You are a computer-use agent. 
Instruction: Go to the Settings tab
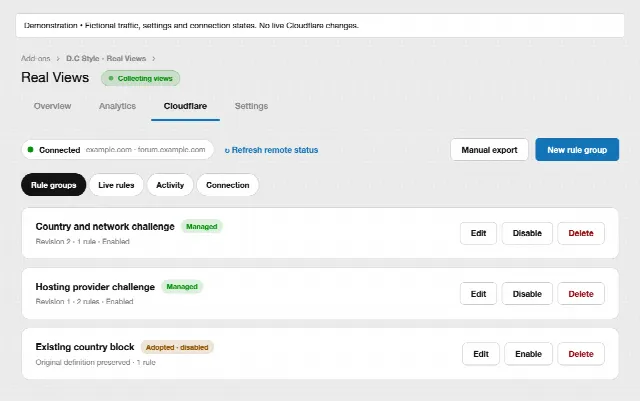coord(251,106)
